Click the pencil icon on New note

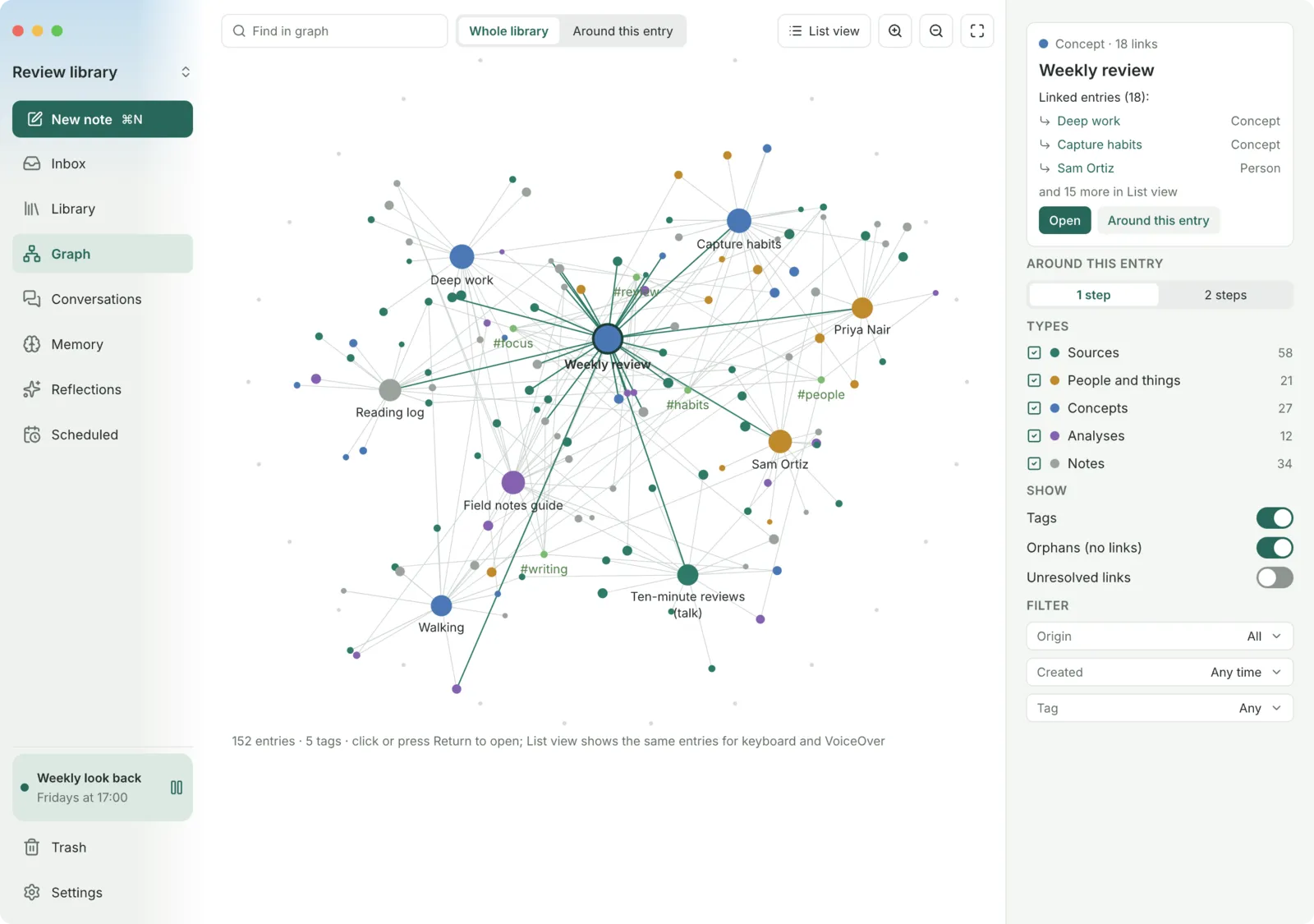(34, 119)
